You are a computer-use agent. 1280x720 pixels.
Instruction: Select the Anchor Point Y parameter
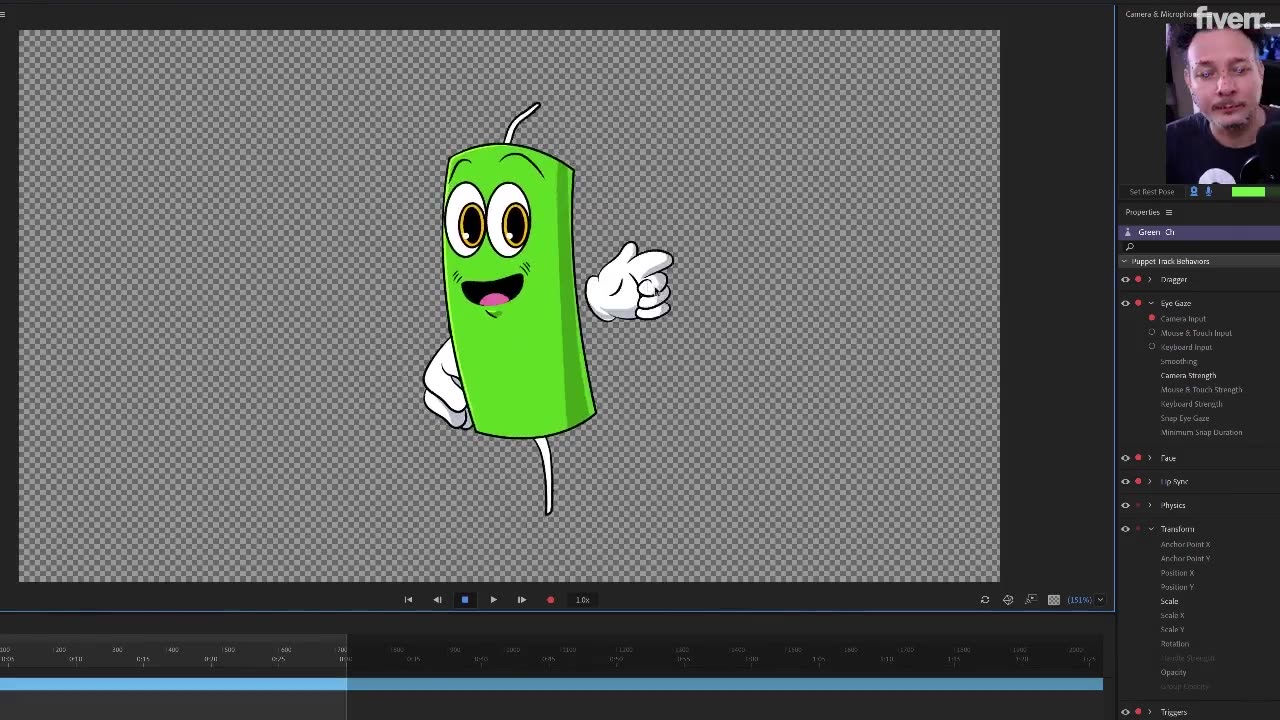click(1185, 558)
